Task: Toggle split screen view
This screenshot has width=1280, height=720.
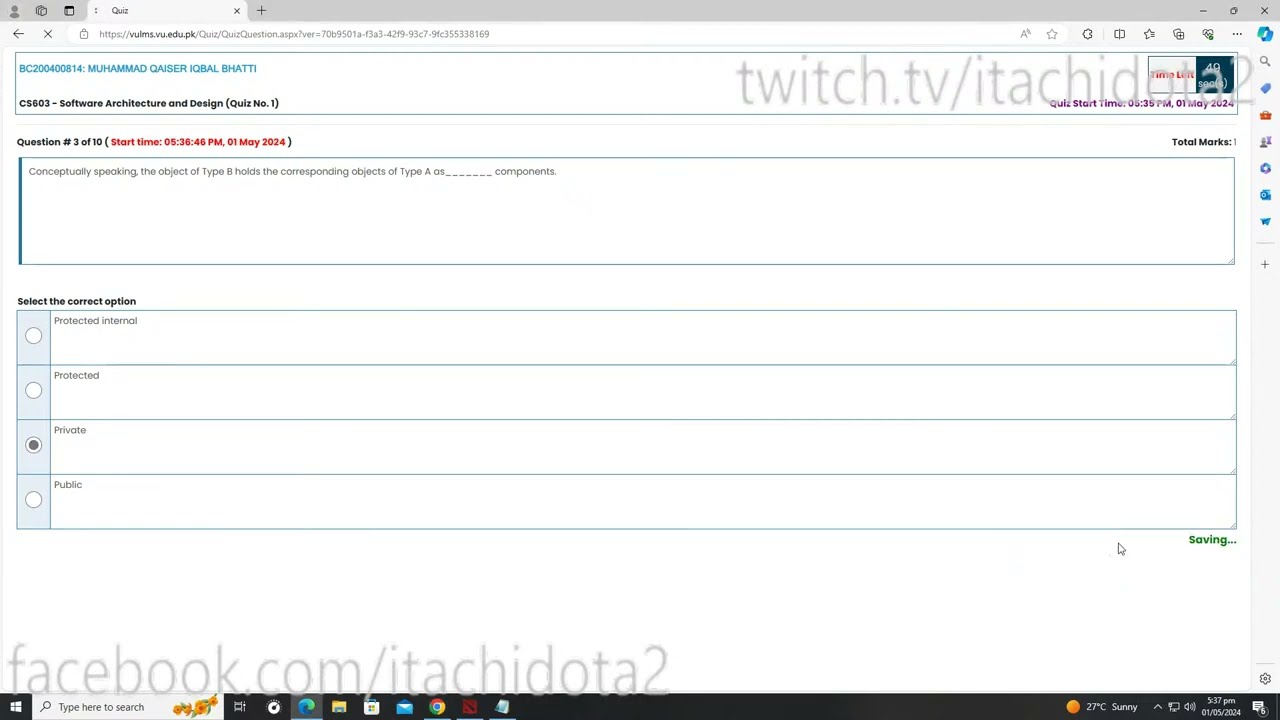Action: (x=1120, y=34)
